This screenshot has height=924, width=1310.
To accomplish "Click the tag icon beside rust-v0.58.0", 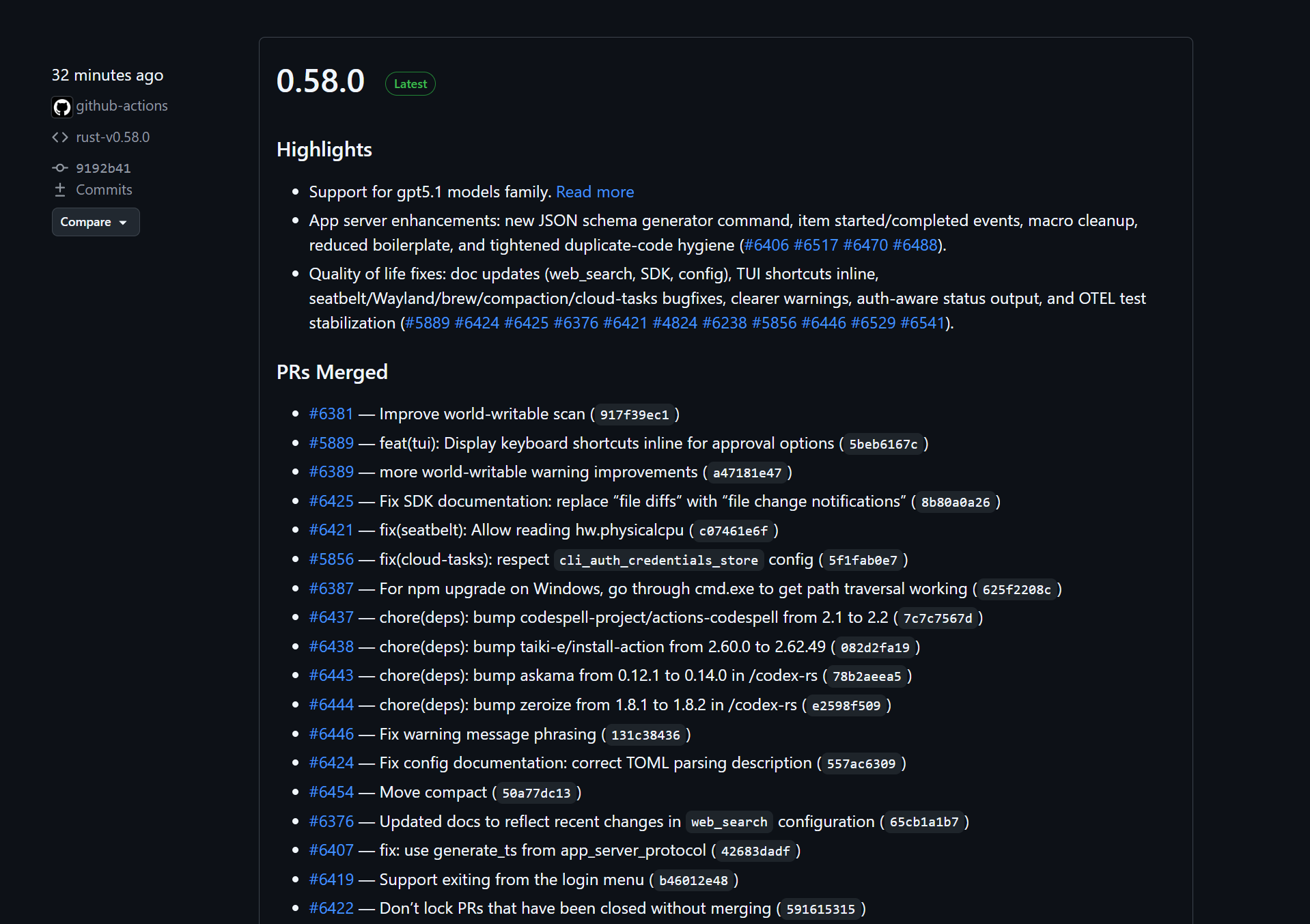I will click(x=60, y=137).
